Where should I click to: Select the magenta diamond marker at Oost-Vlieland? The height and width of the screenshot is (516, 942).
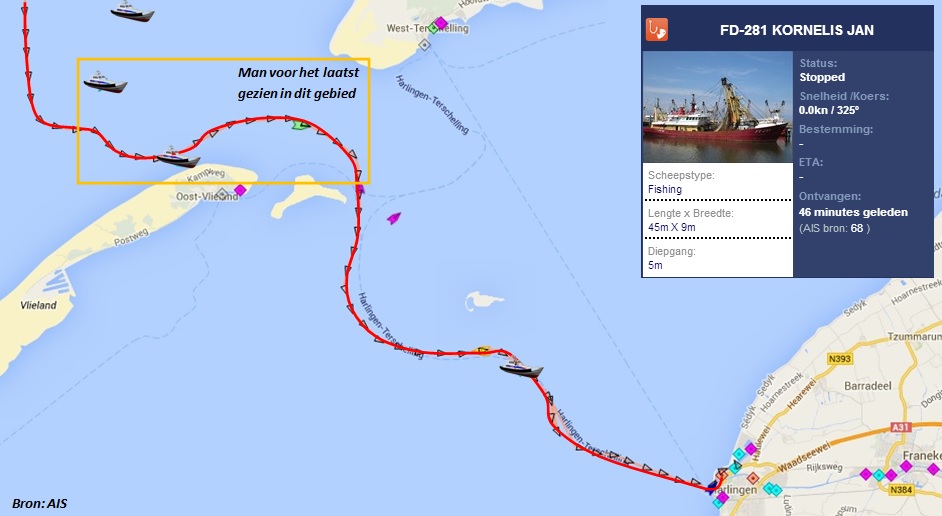coord(240,190)
